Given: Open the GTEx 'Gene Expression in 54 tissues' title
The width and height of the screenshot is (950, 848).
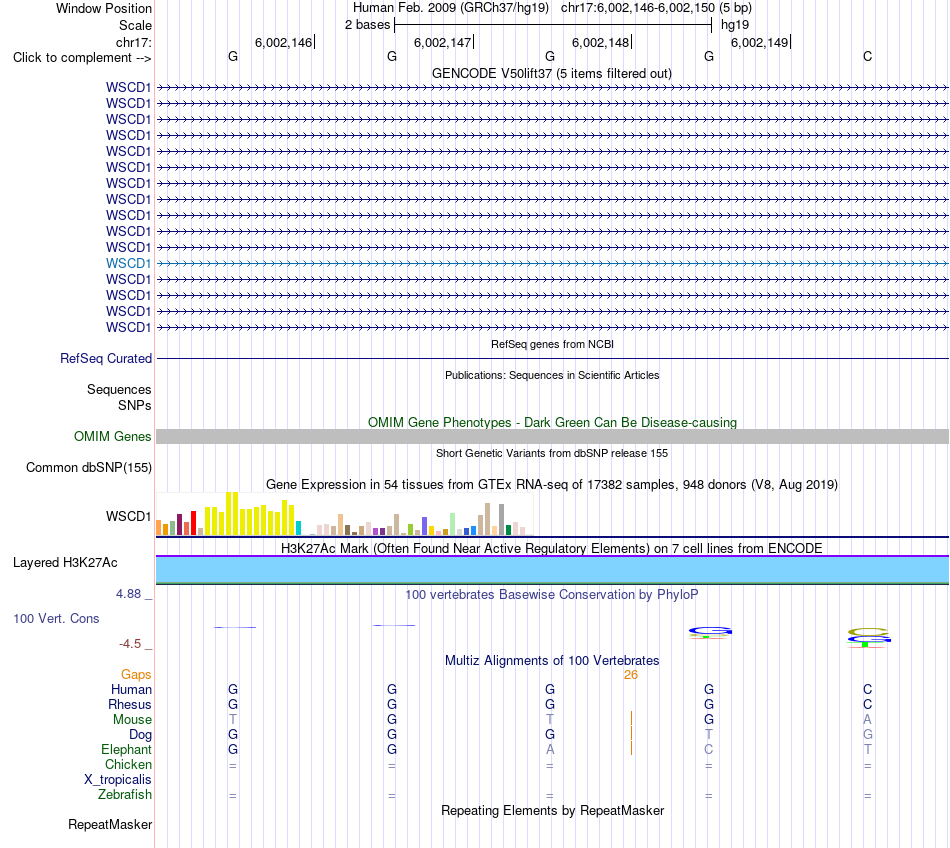Looking at the screenshot, I should (552, 485).
